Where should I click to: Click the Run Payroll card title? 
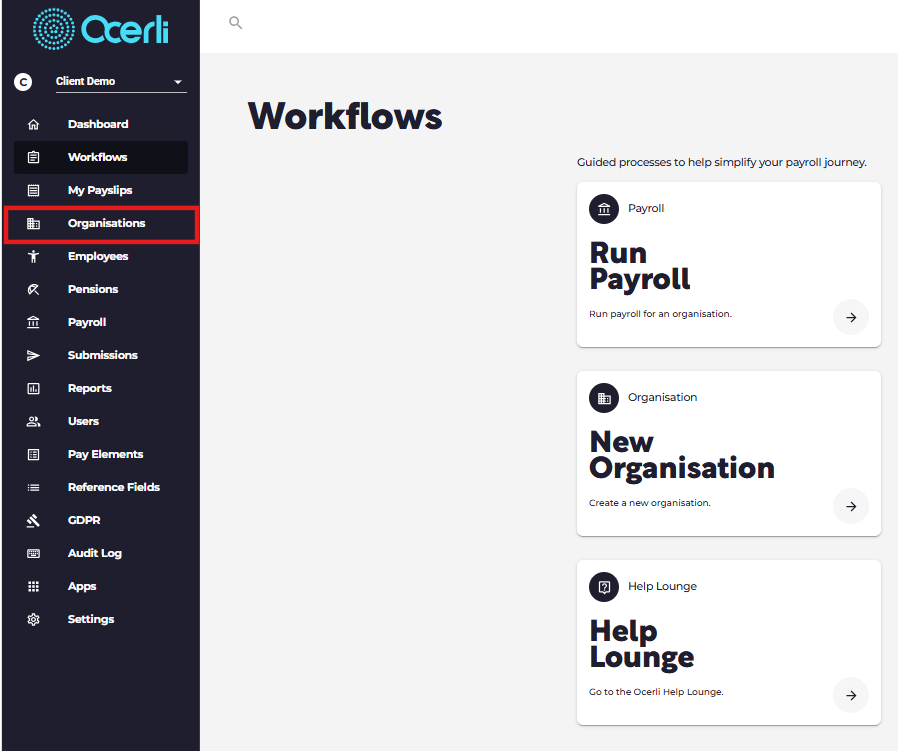click(640, 266)
